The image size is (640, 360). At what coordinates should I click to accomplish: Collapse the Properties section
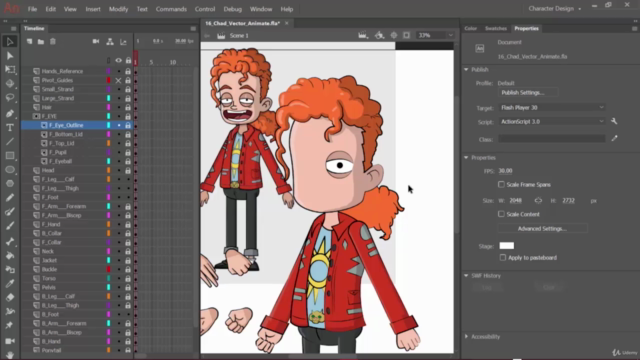[466, 158]
